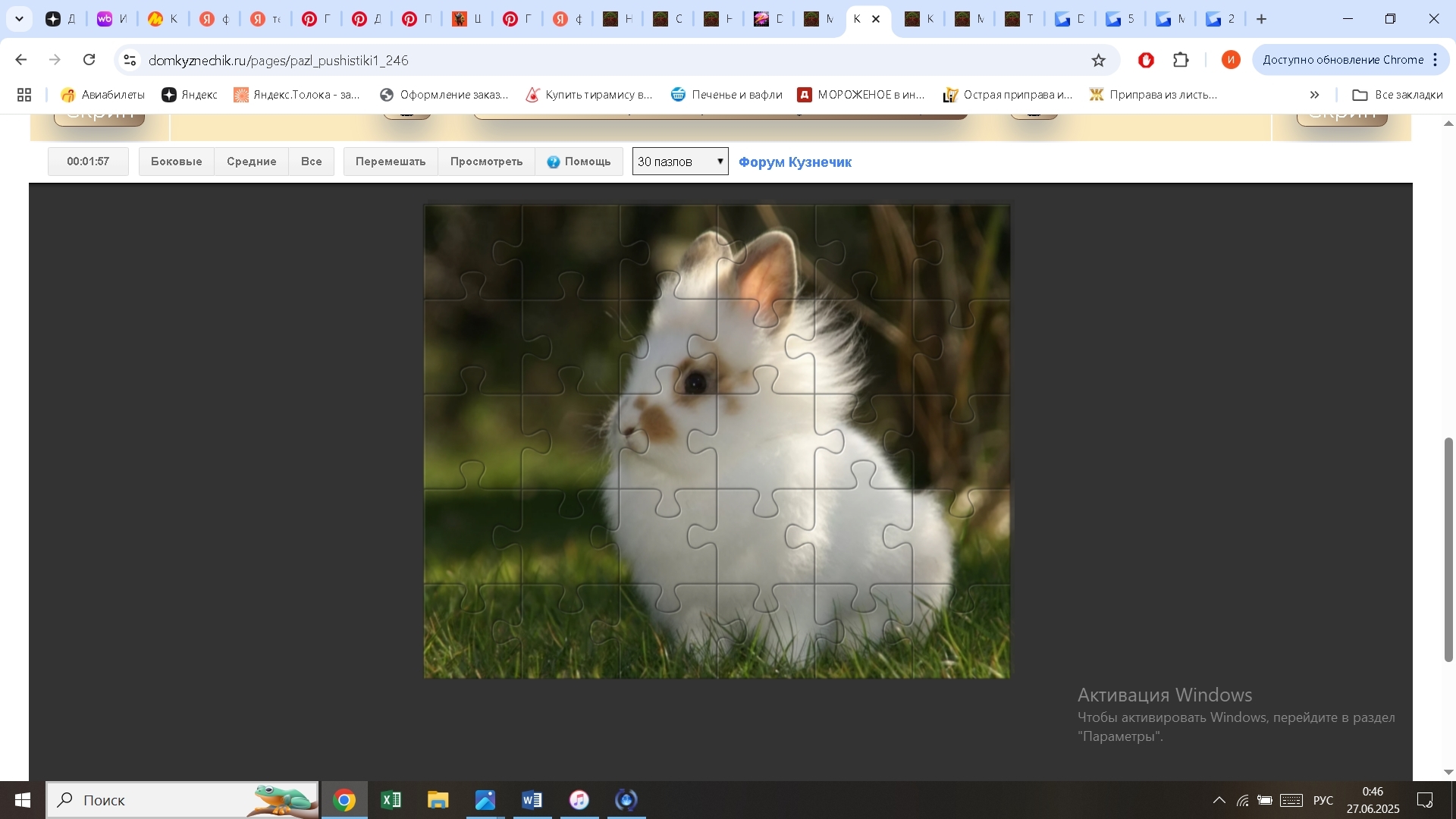This screenshot has width=1456, height=819.
Task: Open the apps grid in bookmarks bar
Action: [x=24, y=95]
